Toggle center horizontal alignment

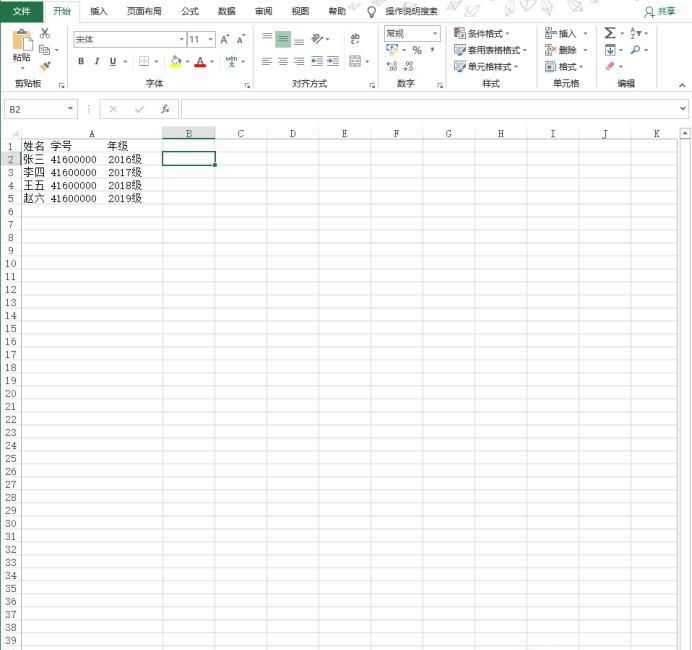[x=283, y=61]
